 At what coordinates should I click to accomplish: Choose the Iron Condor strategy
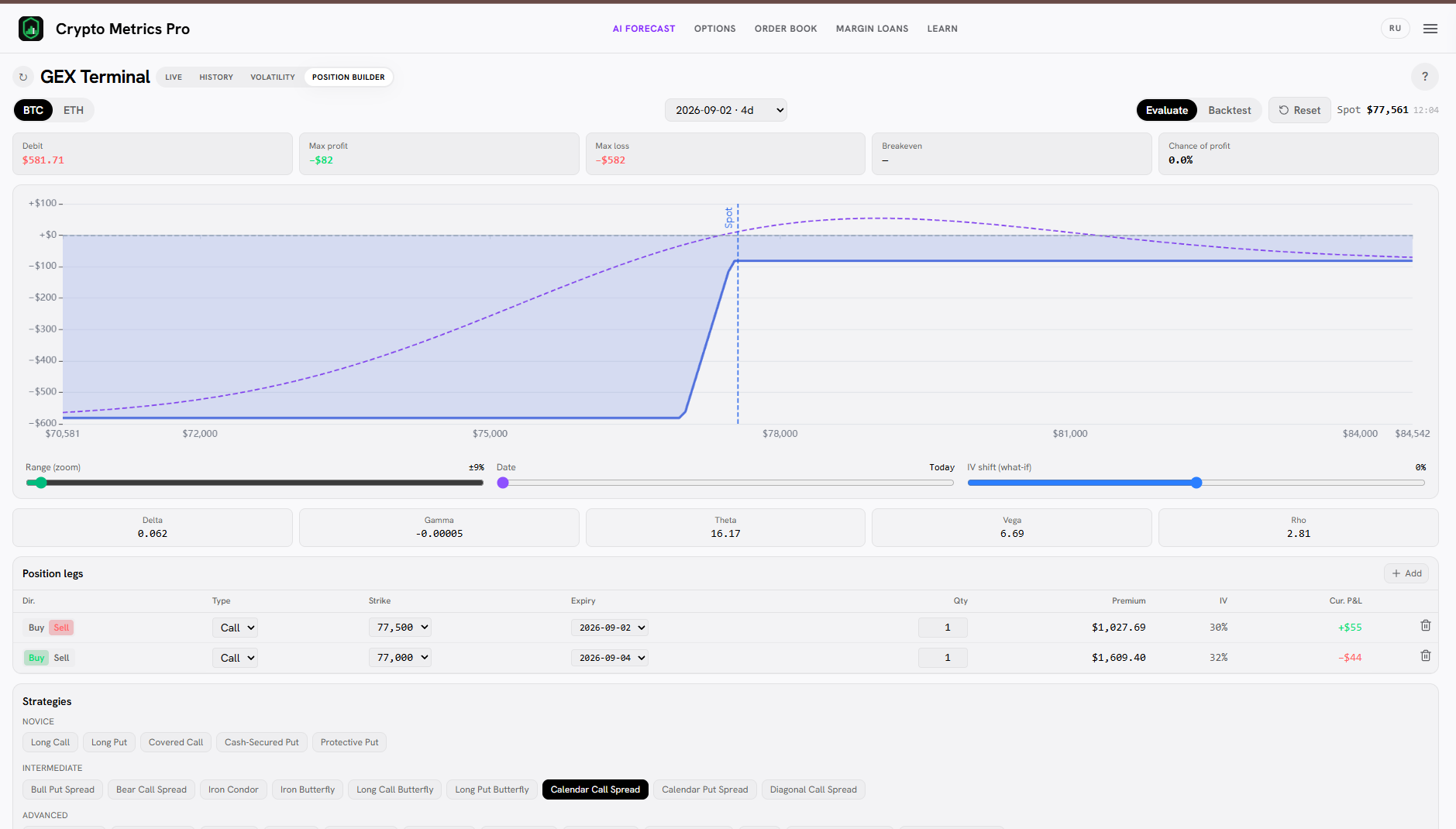(x=233, y=789)
